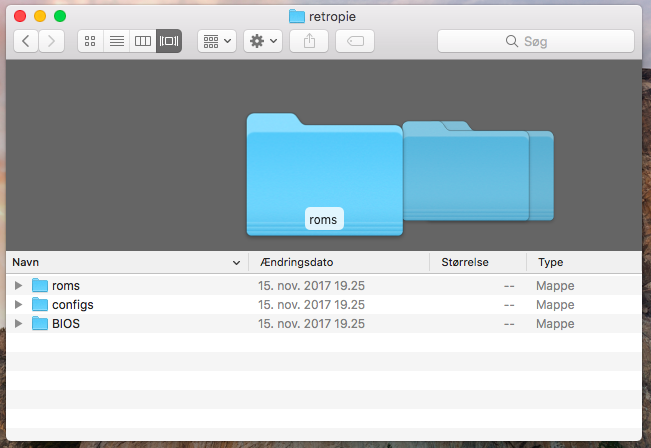Click the BIOS folder name
The image size is (651, 448).
pyautogui.click(x=66, y=324)
